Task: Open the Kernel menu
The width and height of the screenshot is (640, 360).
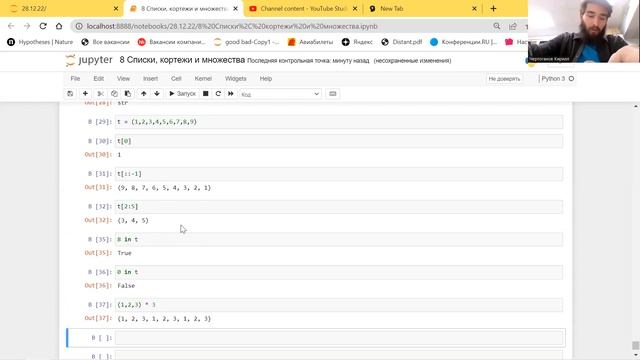Action: 203,79
